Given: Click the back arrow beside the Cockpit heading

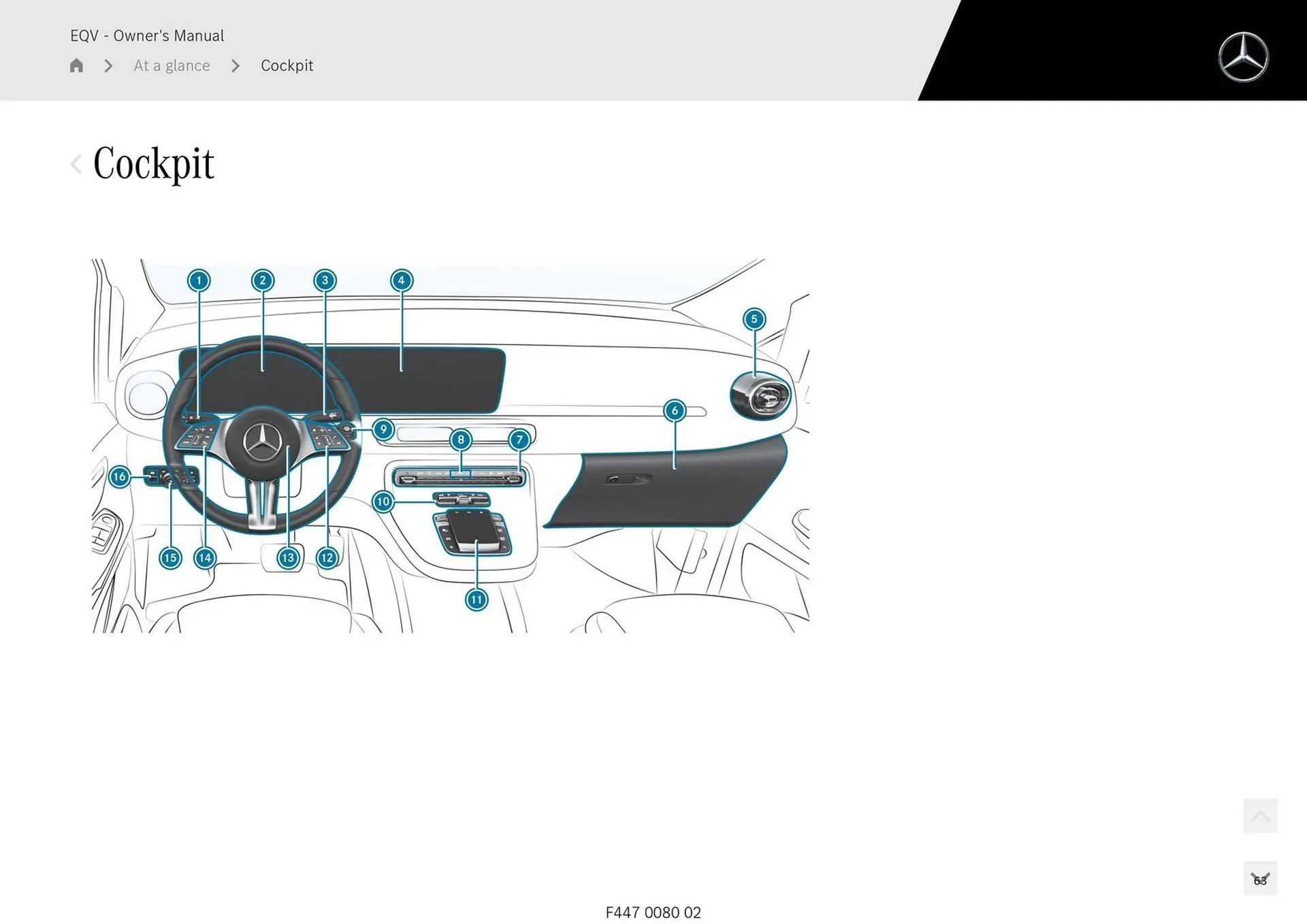Looking at the screenshot, I should click(x=76, y=163).
